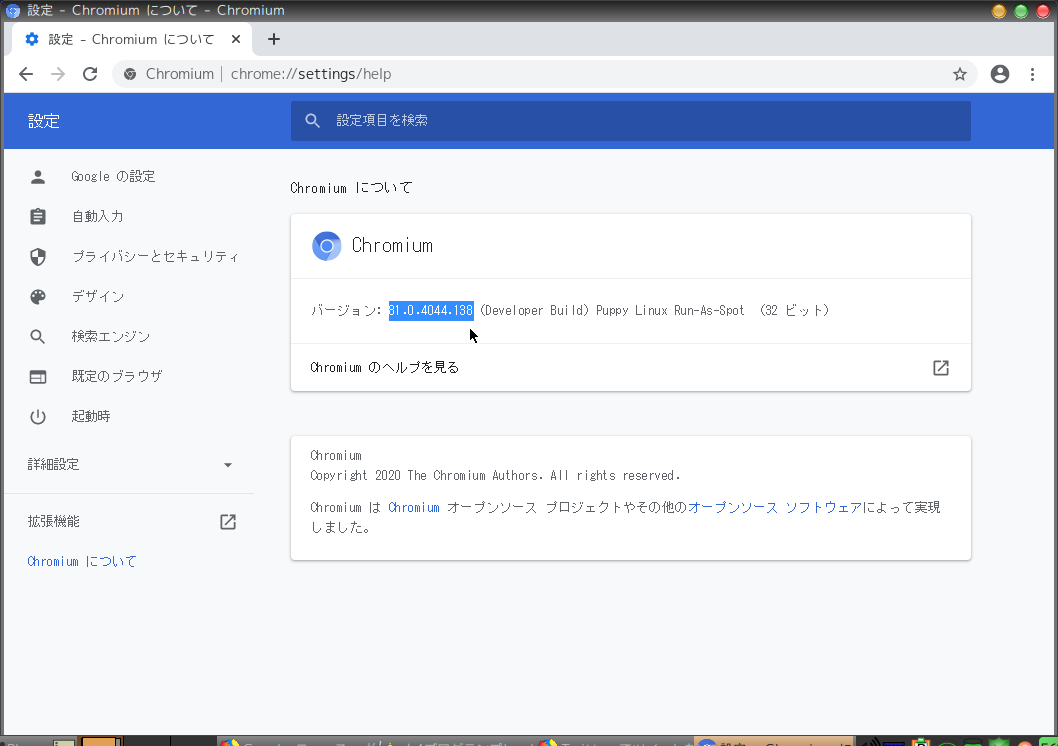Click the search magnifier in settings search bar
The height and width of the screenshot is (746, 1058).
tap(312, 120)
